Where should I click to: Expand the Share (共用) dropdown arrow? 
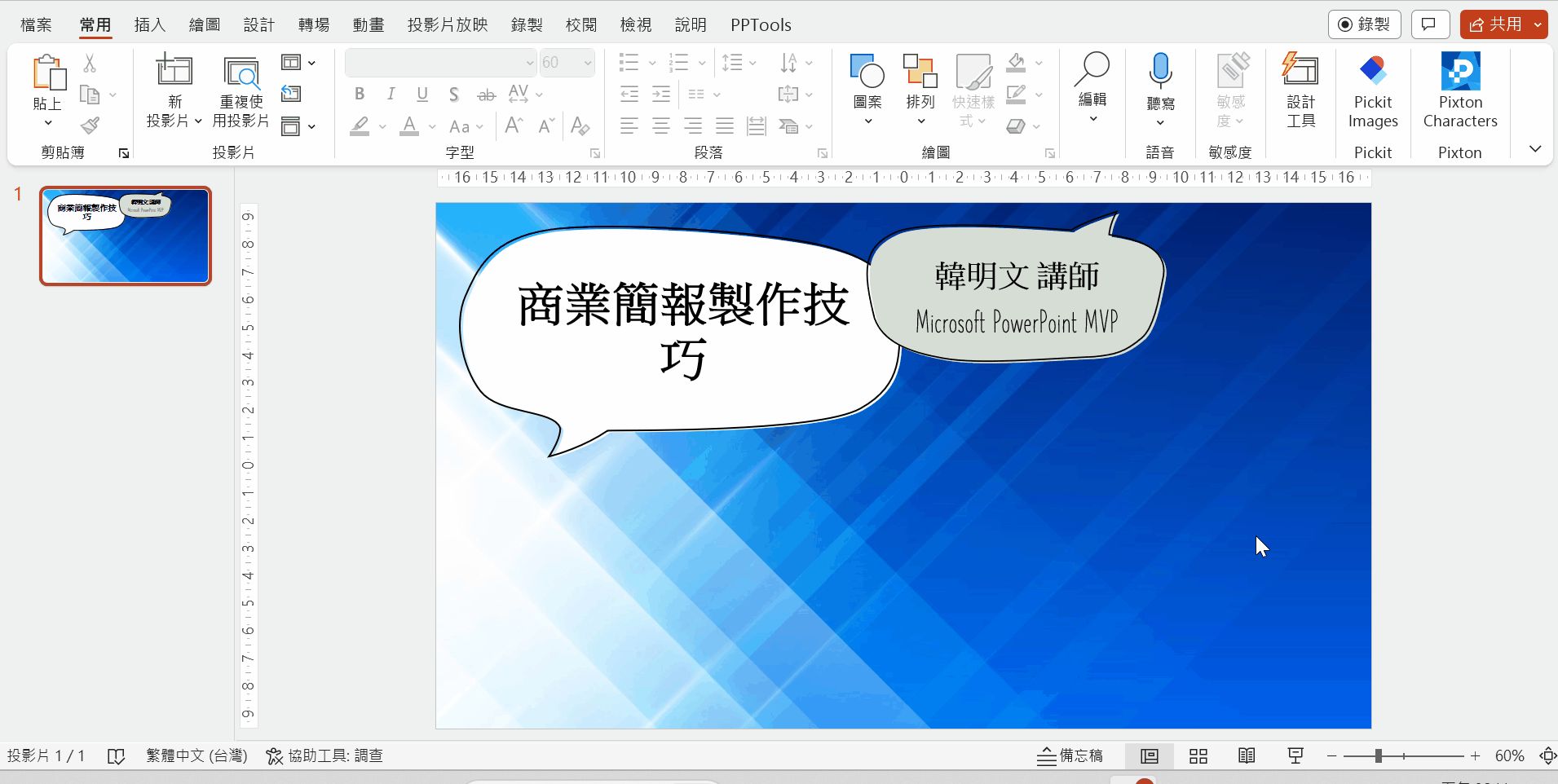1538,24
